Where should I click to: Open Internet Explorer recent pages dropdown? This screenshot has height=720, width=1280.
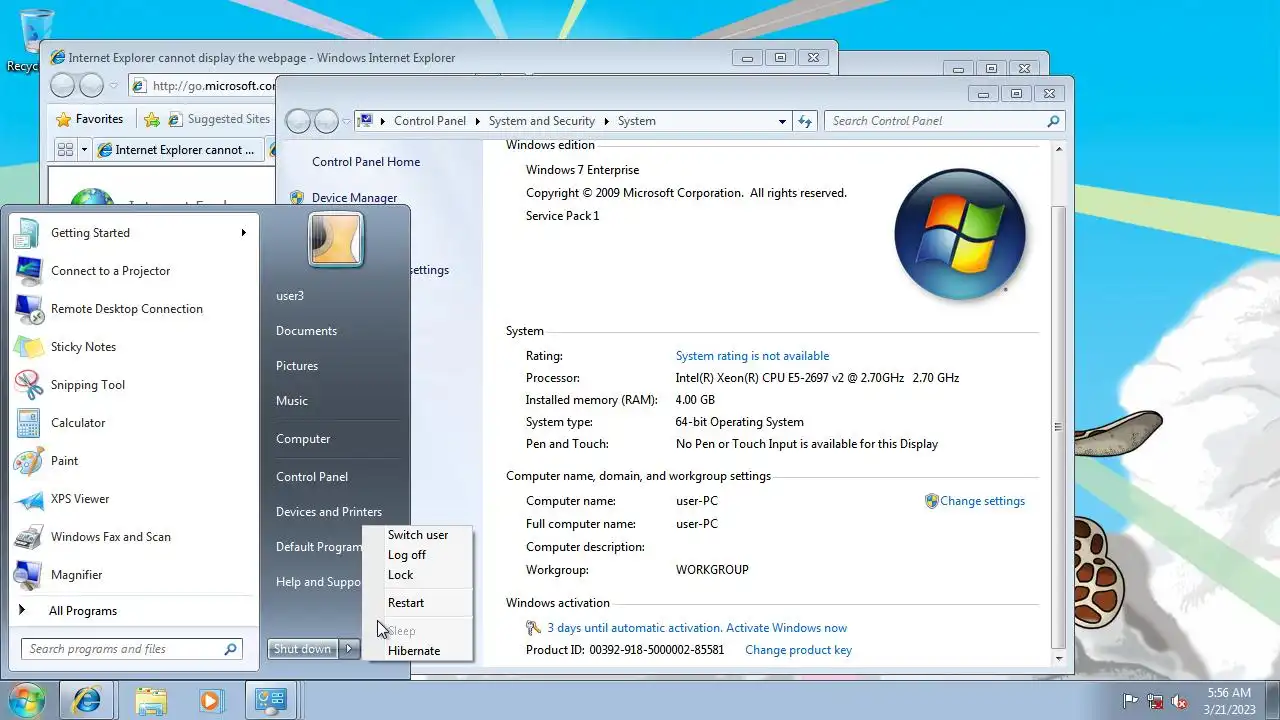click(x=114, y=86)
